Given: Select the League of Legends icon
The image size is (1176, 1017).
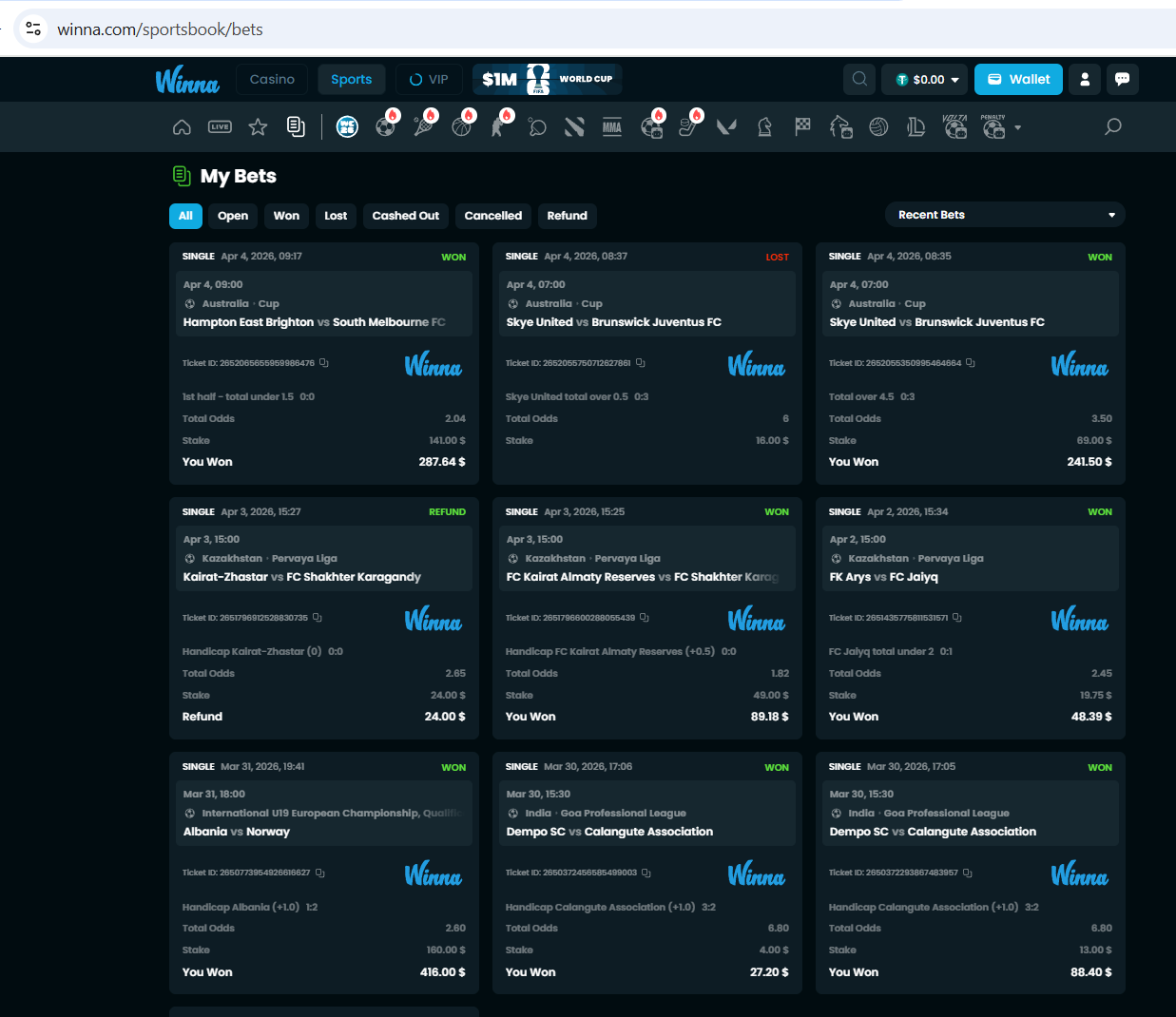Looking at the screenshot, I should (x=916, y=127).
